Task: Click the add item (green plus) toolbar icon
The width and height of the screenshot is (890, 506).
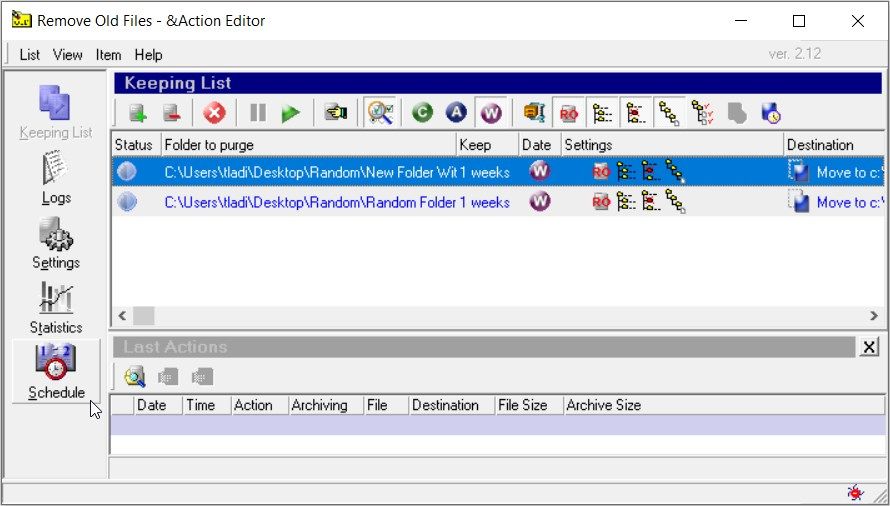Action: click(x=138, y=113)
